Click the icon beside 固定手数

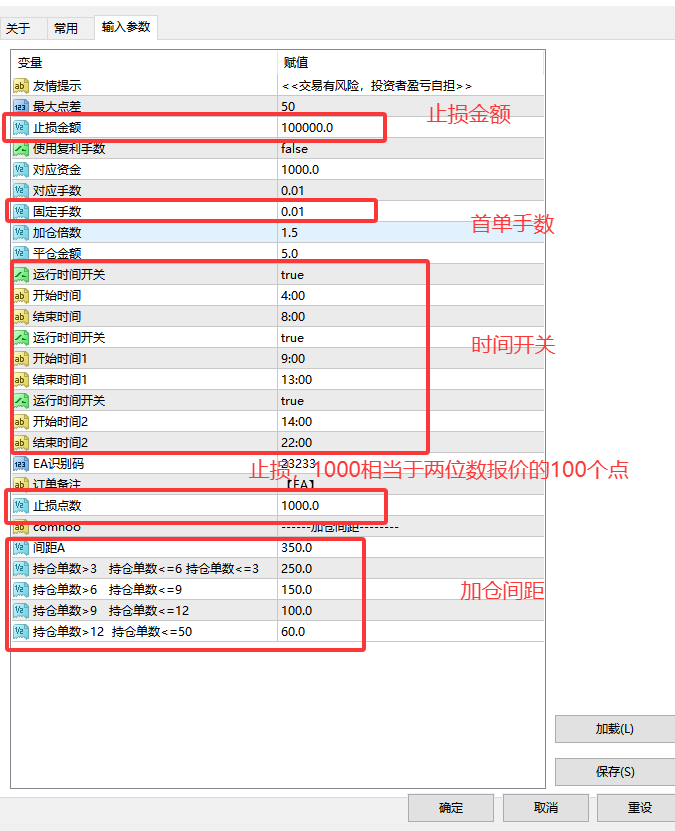point(20,211)
